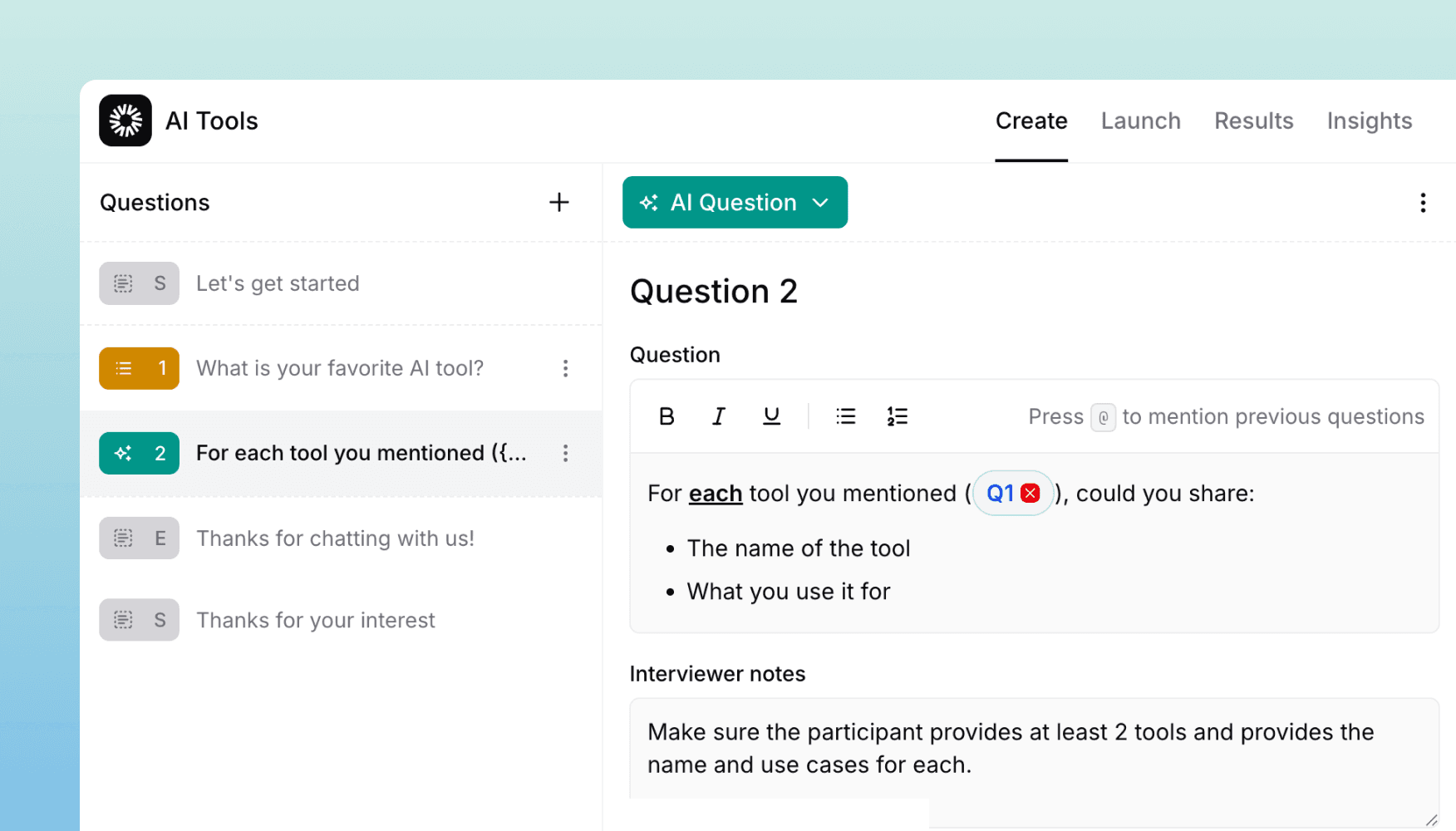
Task: Switch to the Results view
Action: [x=1253, y=120]
